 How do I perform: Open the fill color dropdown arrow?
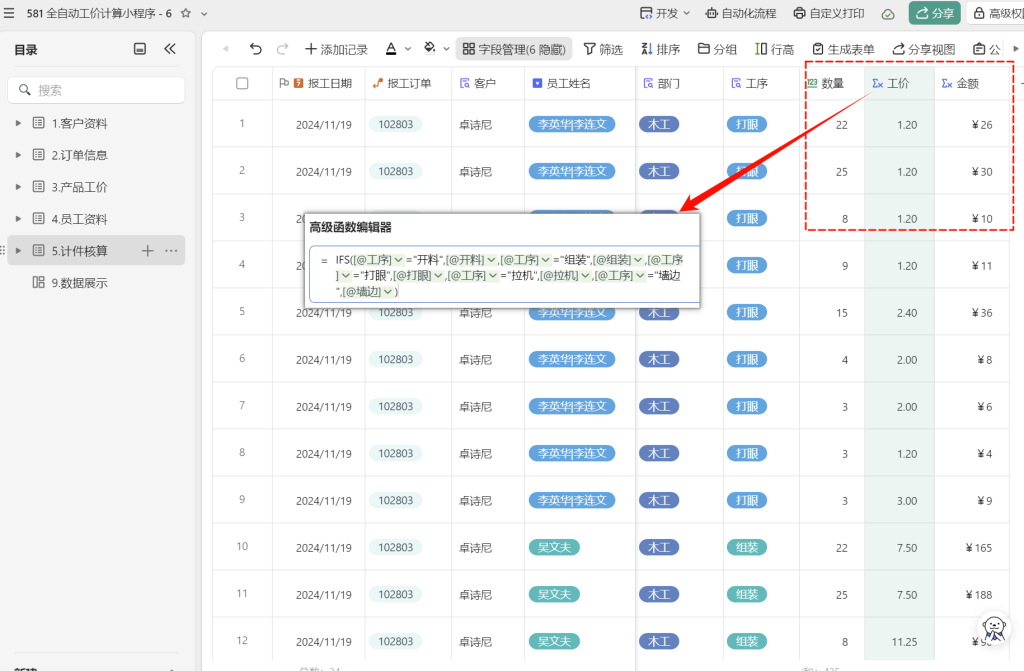click(x=447, y=49)
